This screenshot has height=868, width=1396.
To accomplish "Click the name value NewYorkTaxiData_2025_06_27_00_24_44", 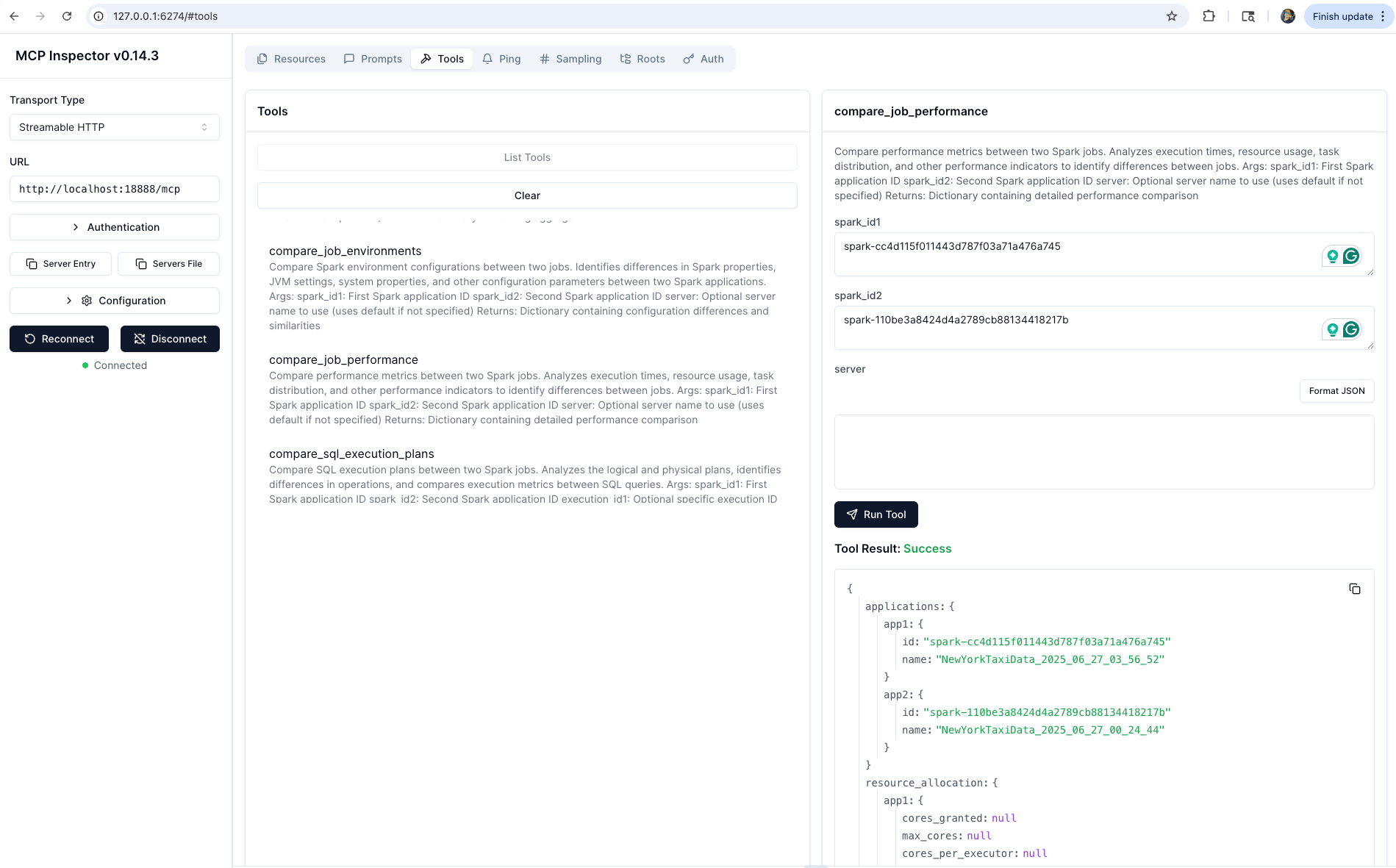I will pyautogui.click(x=1050, y=730).
